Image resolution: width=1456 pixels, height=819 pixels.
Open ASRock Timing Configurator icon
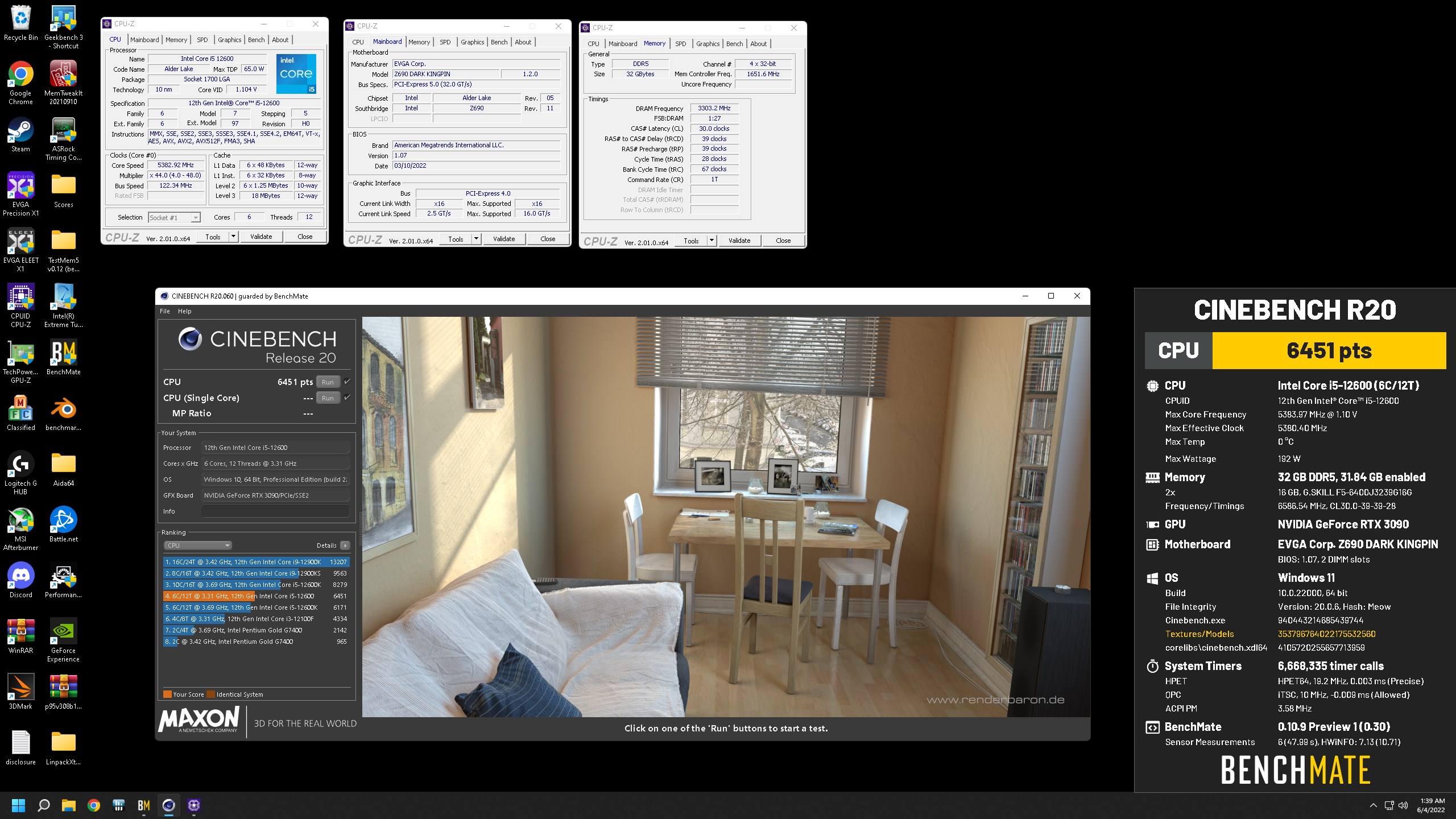click(63, 139)
